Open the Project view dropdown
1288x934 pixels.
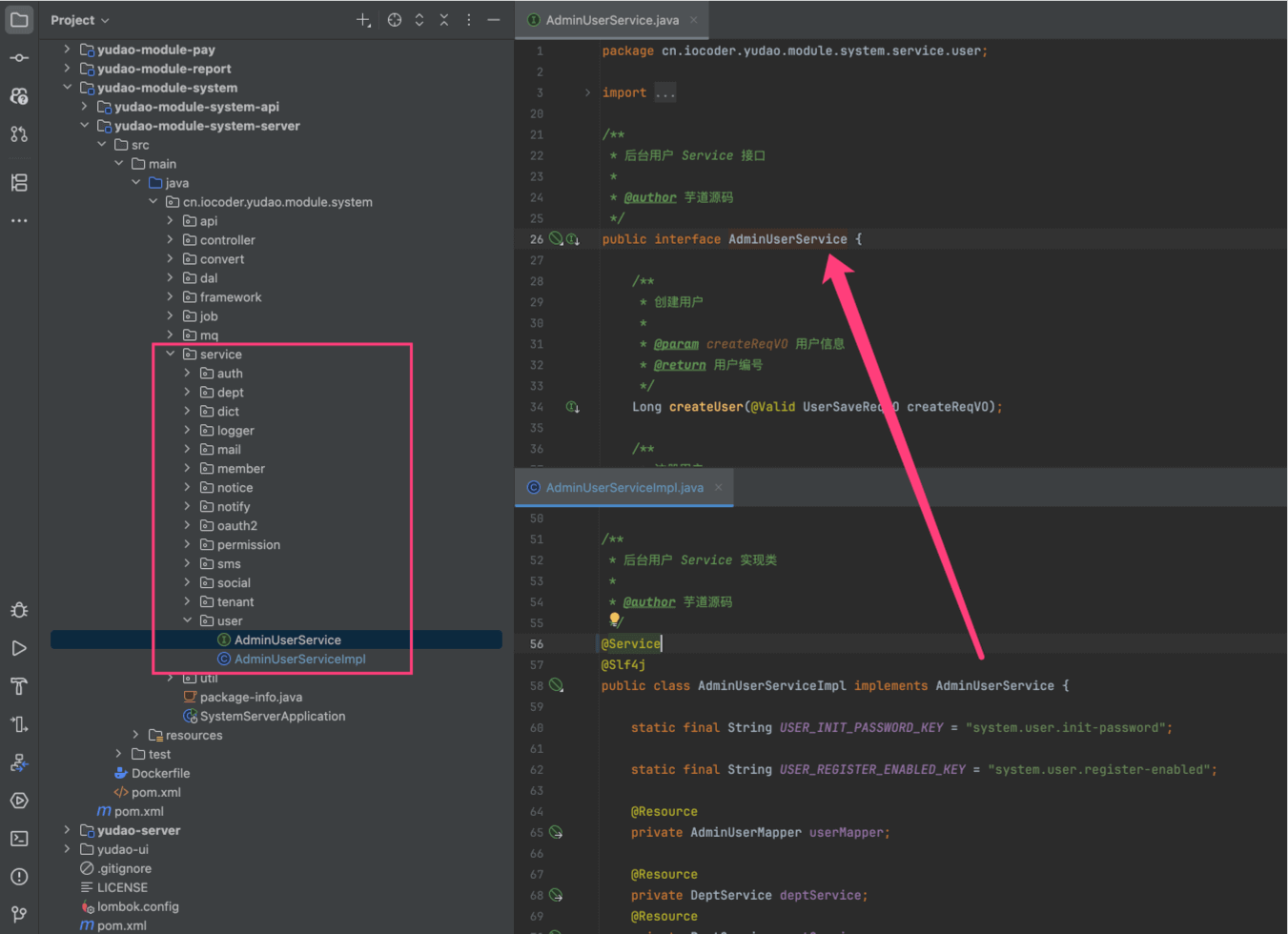(80, 20)
